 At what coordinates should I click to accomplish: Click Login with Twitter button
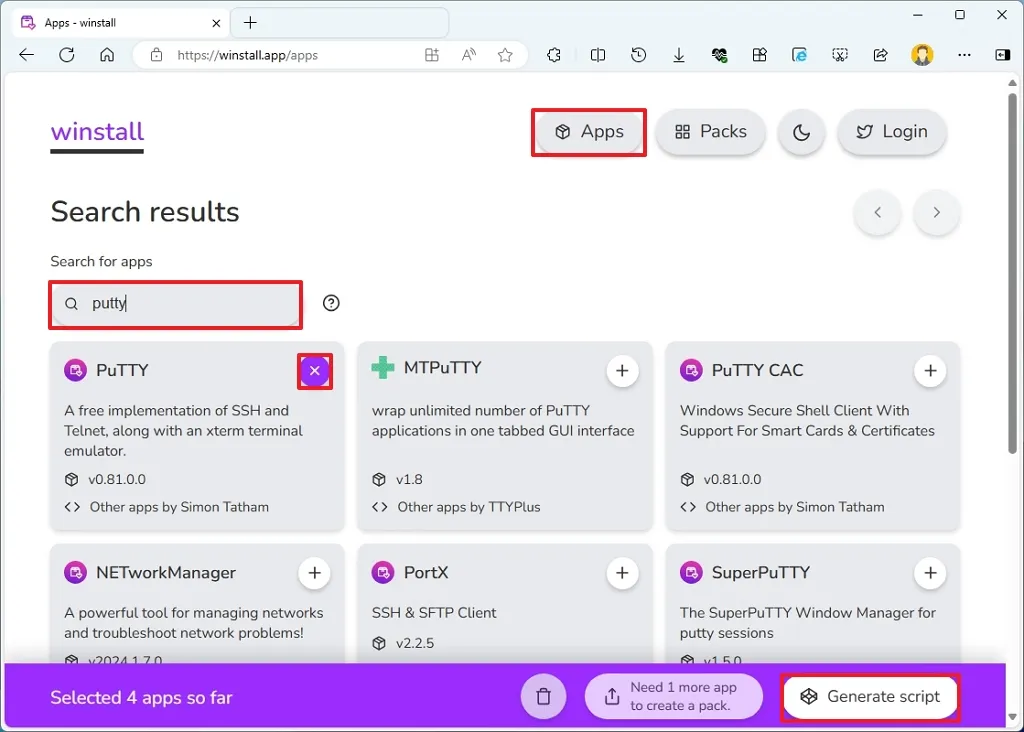coord(892,132)
